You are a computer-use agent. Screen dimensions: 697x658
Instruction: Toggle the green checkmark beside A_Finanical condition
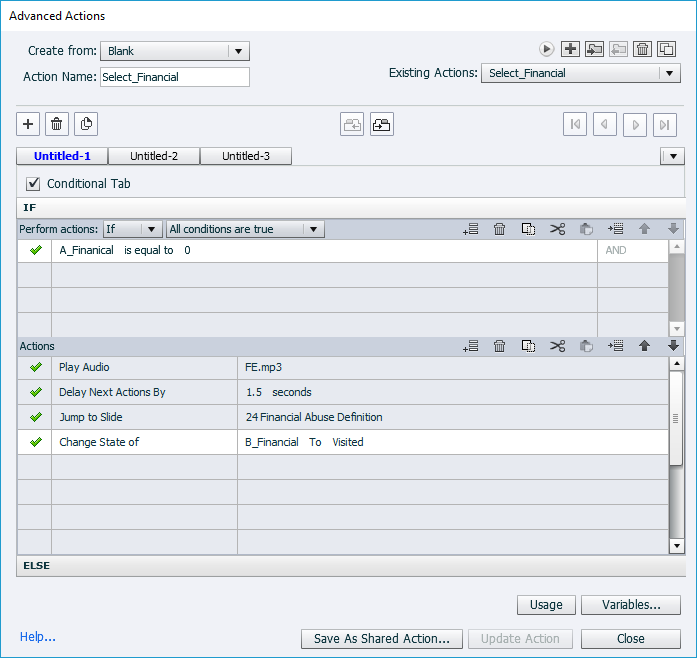coord(35,250)
